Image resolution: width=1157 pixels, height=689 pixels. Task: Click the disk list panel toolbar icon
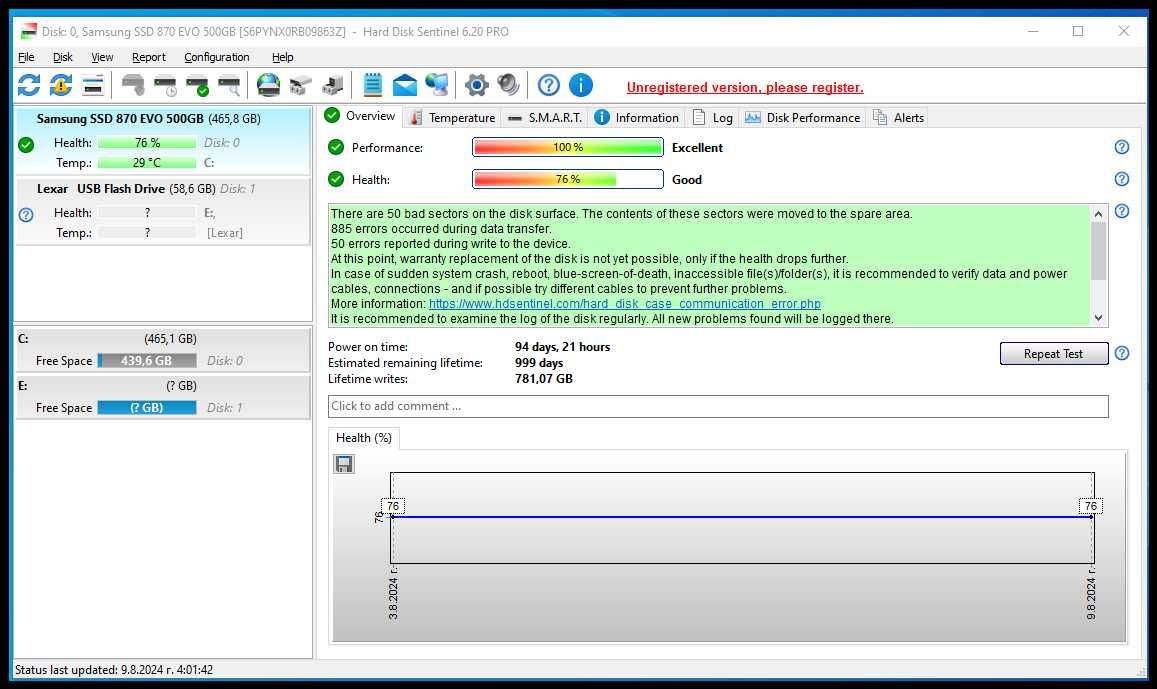(x=93, y=86)
